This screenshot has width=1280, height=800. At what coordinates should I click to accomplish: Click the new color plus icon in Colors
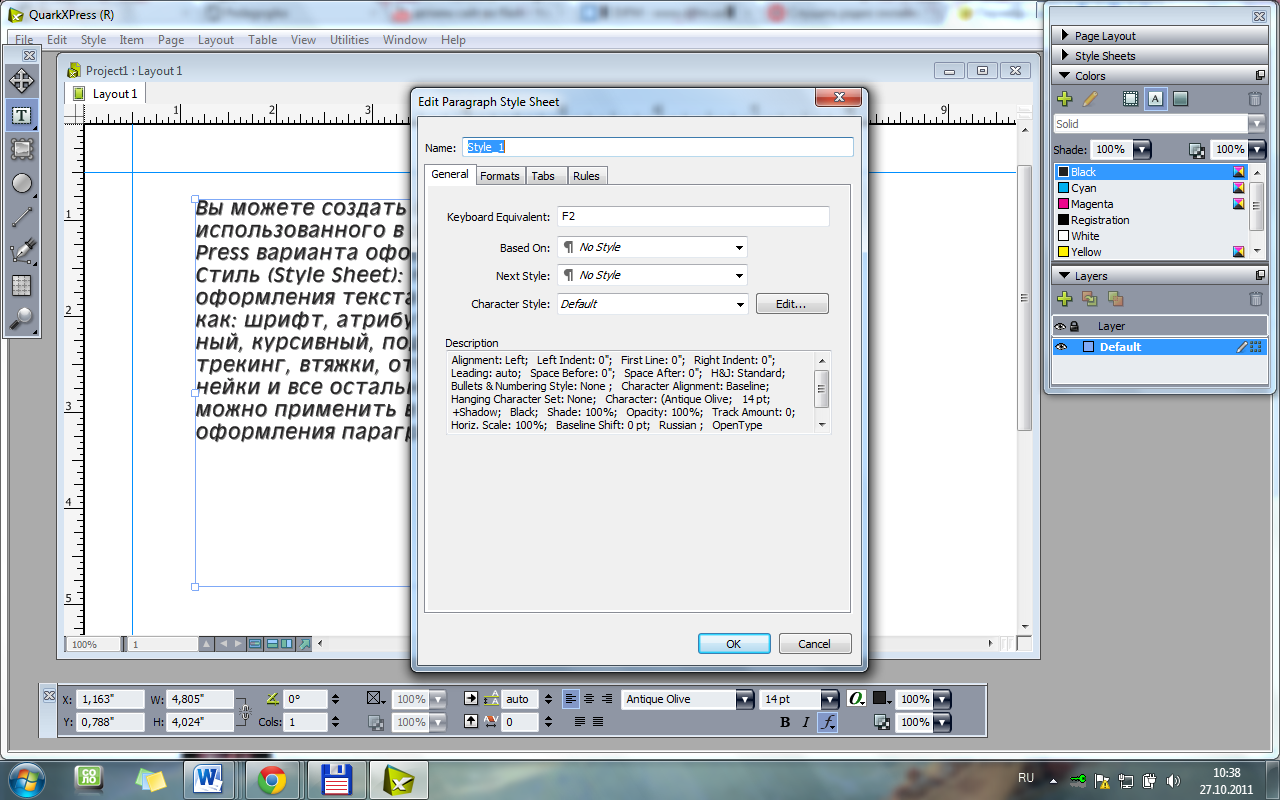(x=1064, y=99)
